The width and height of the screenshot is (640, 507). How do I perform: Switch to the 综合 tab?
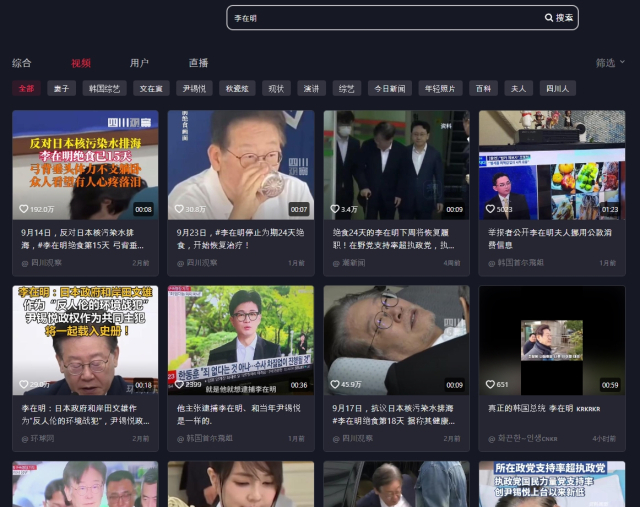point(22,63)
